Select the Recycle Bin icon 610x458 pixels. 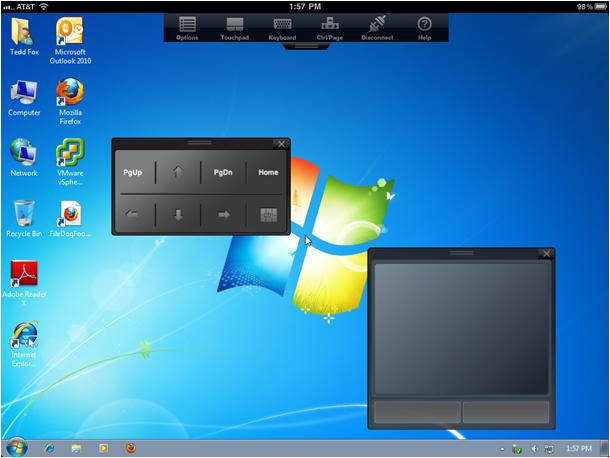pyautogui.click(x=24, y=218)
